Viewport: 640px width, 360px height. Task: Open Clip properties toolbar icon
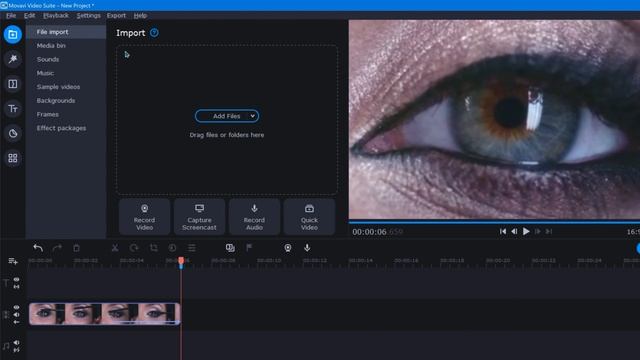pyautogui.click(x=191, y=248)
